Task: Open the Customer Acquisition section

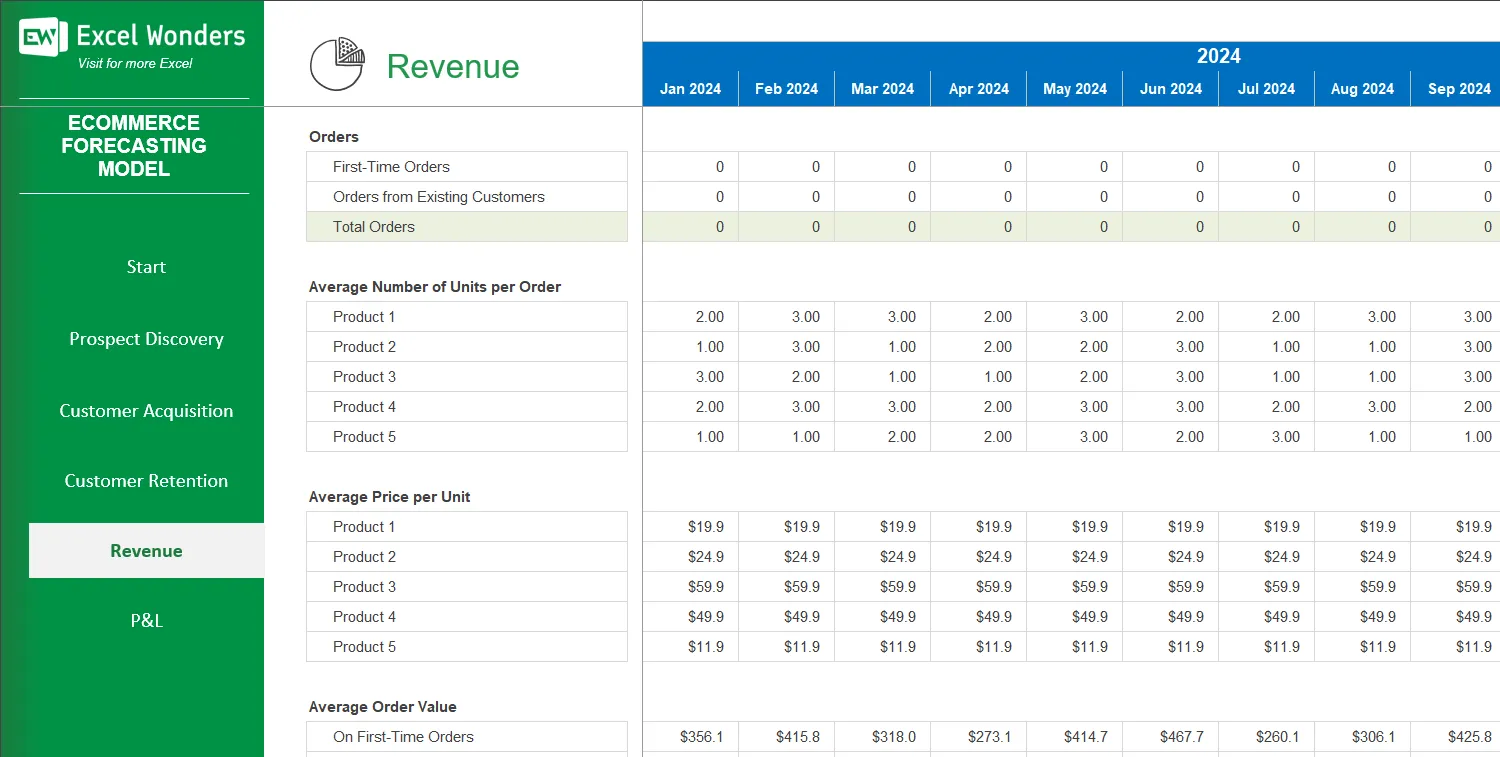Action: click(146, 410)
